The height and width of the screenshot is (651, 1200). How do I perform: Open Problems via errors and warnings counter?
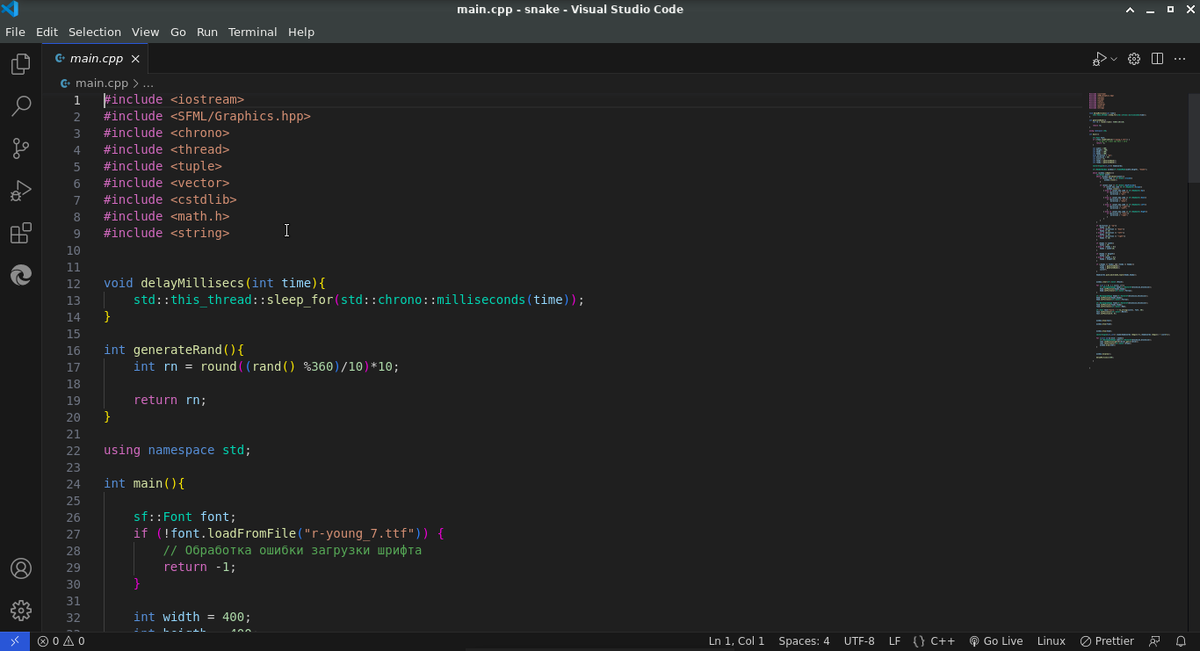click(61, 641)
